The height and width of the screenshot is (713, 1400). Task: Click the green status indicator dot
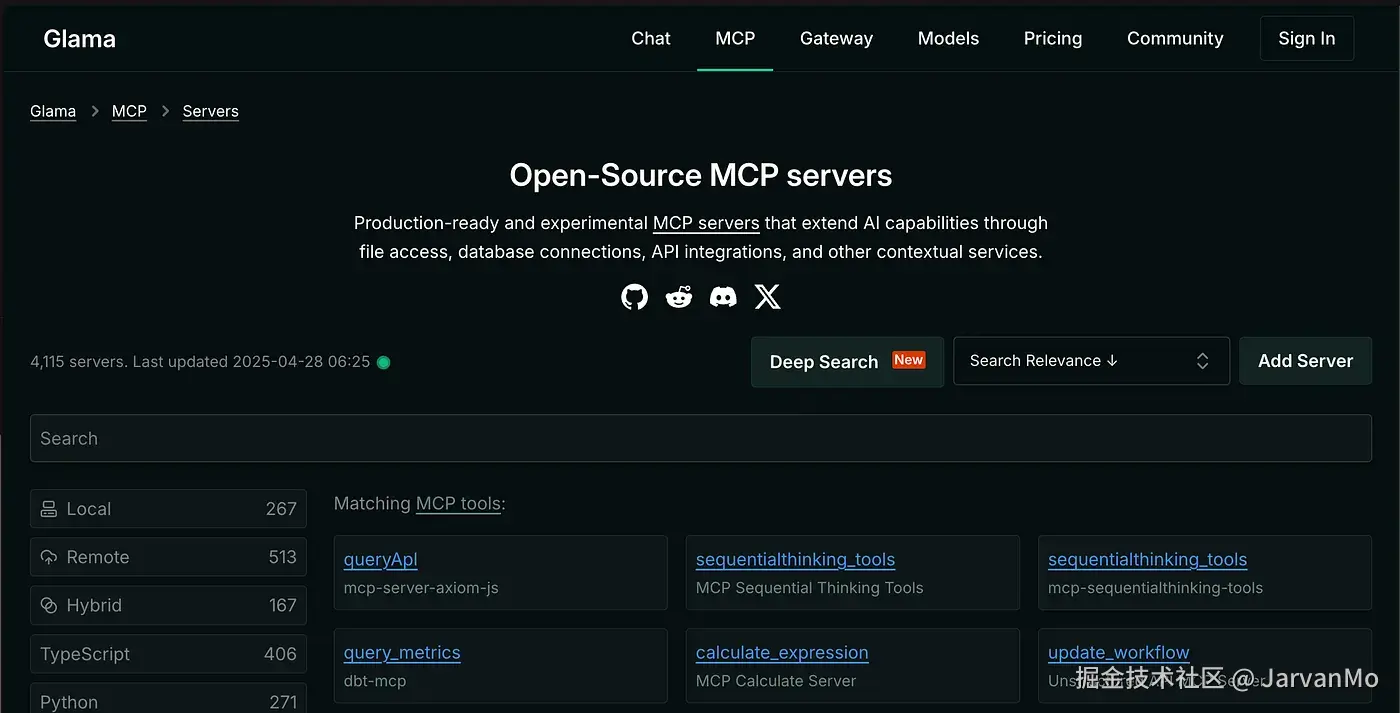click(383, 362)
